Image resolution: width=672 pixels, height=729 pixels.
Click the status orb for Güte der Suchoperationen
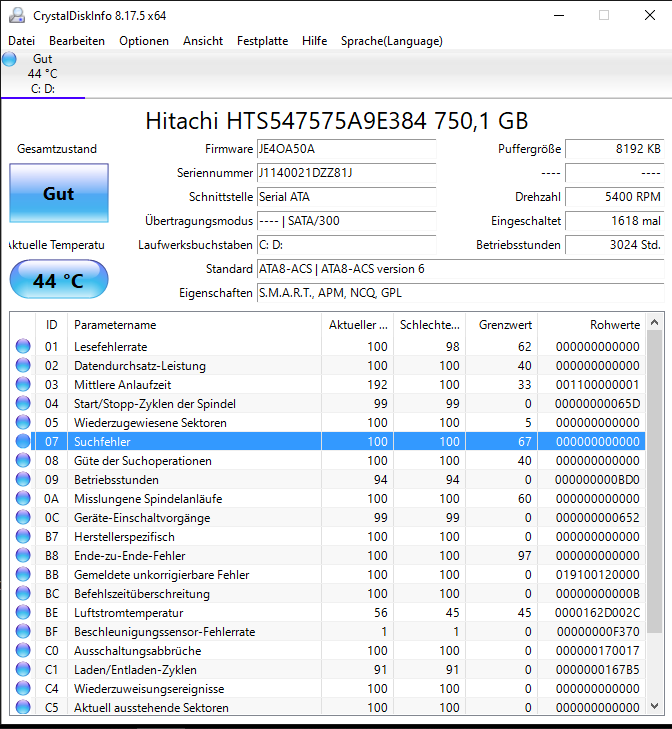[x=23, y=460]
